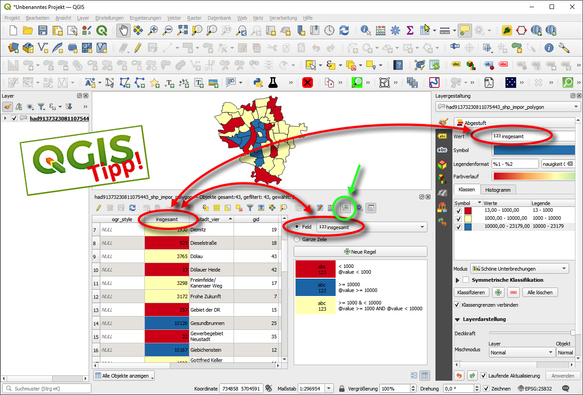Image resolution: width=583 pixels, height=395 pixels.
Task: Click the Save Project floppy icon
Action: (43, 30)
